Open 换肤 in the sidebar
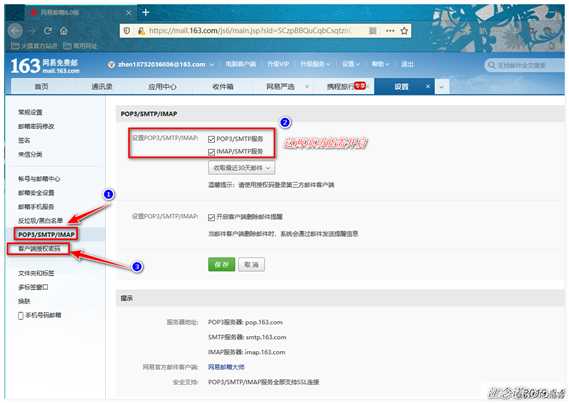569x403 pixels. 24,301
